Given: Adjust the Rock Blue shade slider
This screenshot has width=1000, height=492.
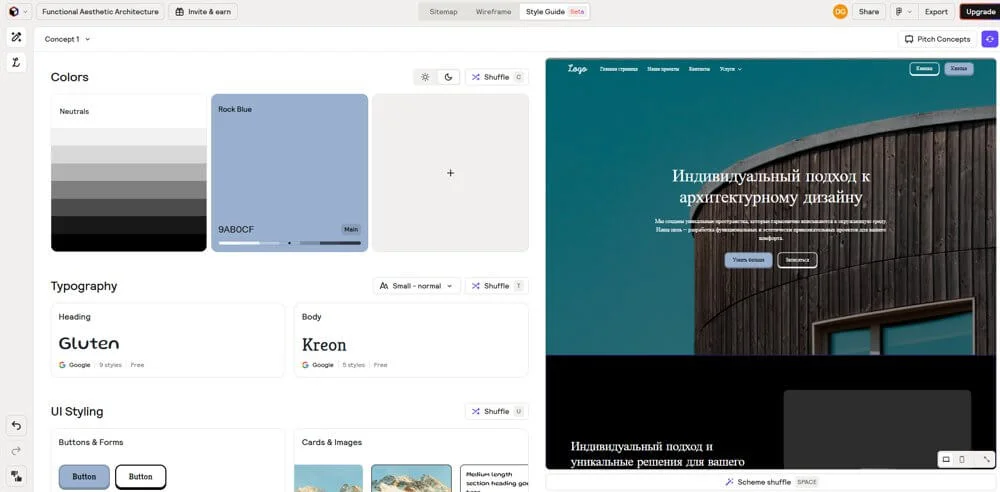Looking at the screenshot, I should (290, 243).
